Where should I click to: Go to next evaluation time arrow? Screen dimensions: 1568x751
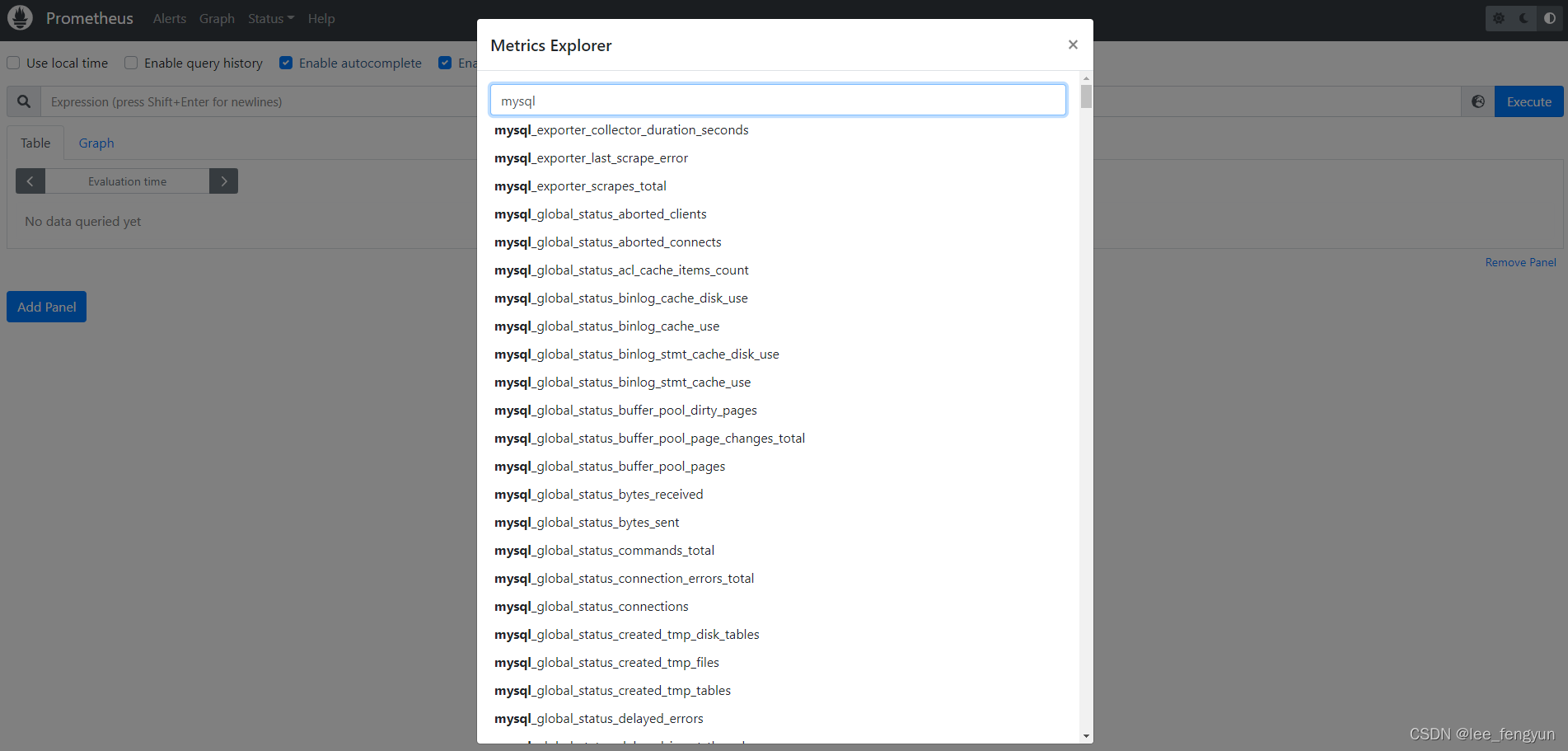(x=223, y=181)
